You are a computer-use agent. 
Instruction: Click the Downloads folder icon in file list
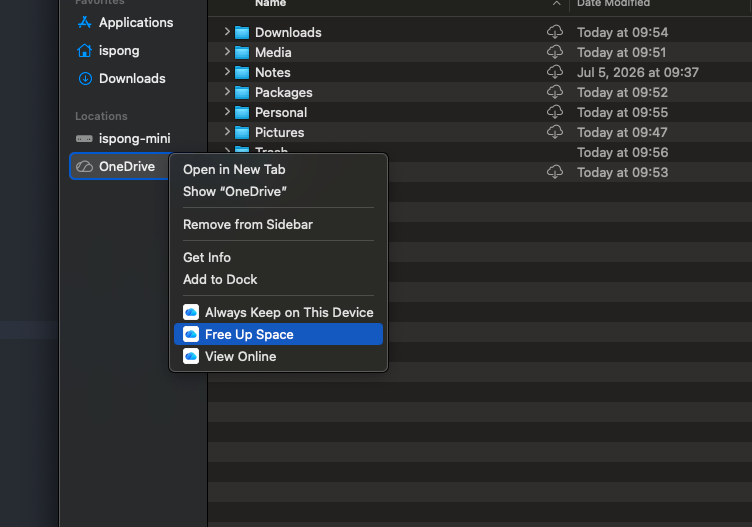point(242,33)
